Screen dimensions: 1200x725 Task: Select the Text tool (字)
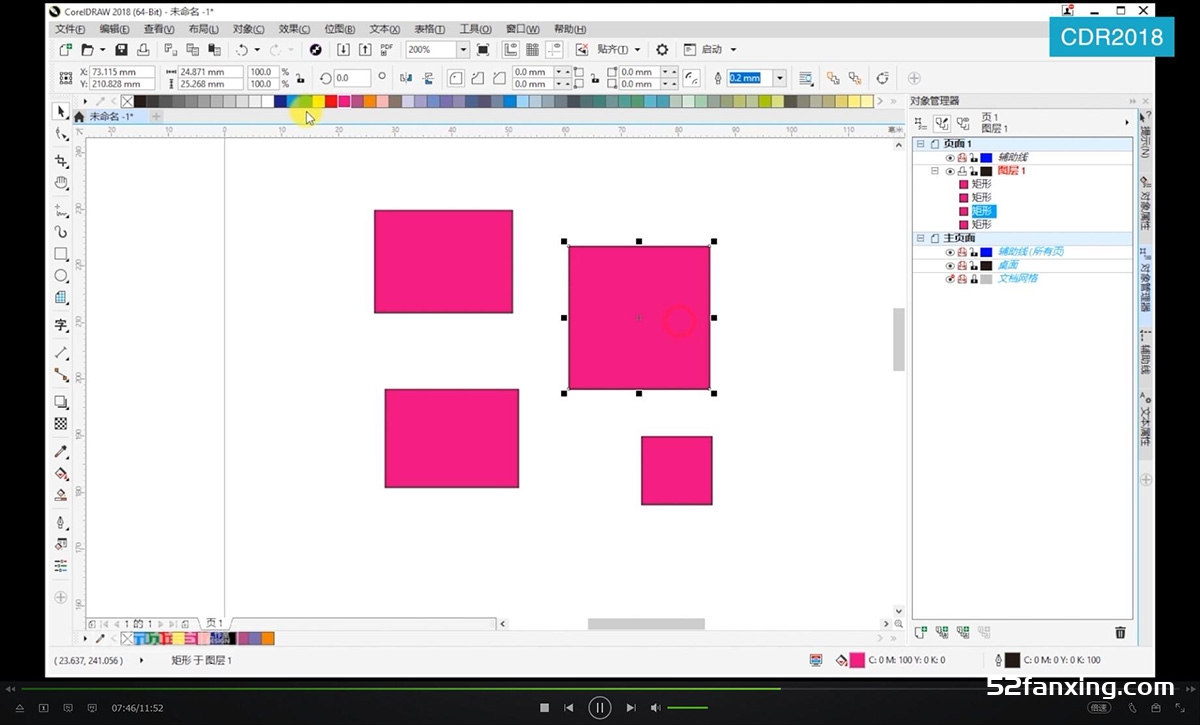coord(61,326)
